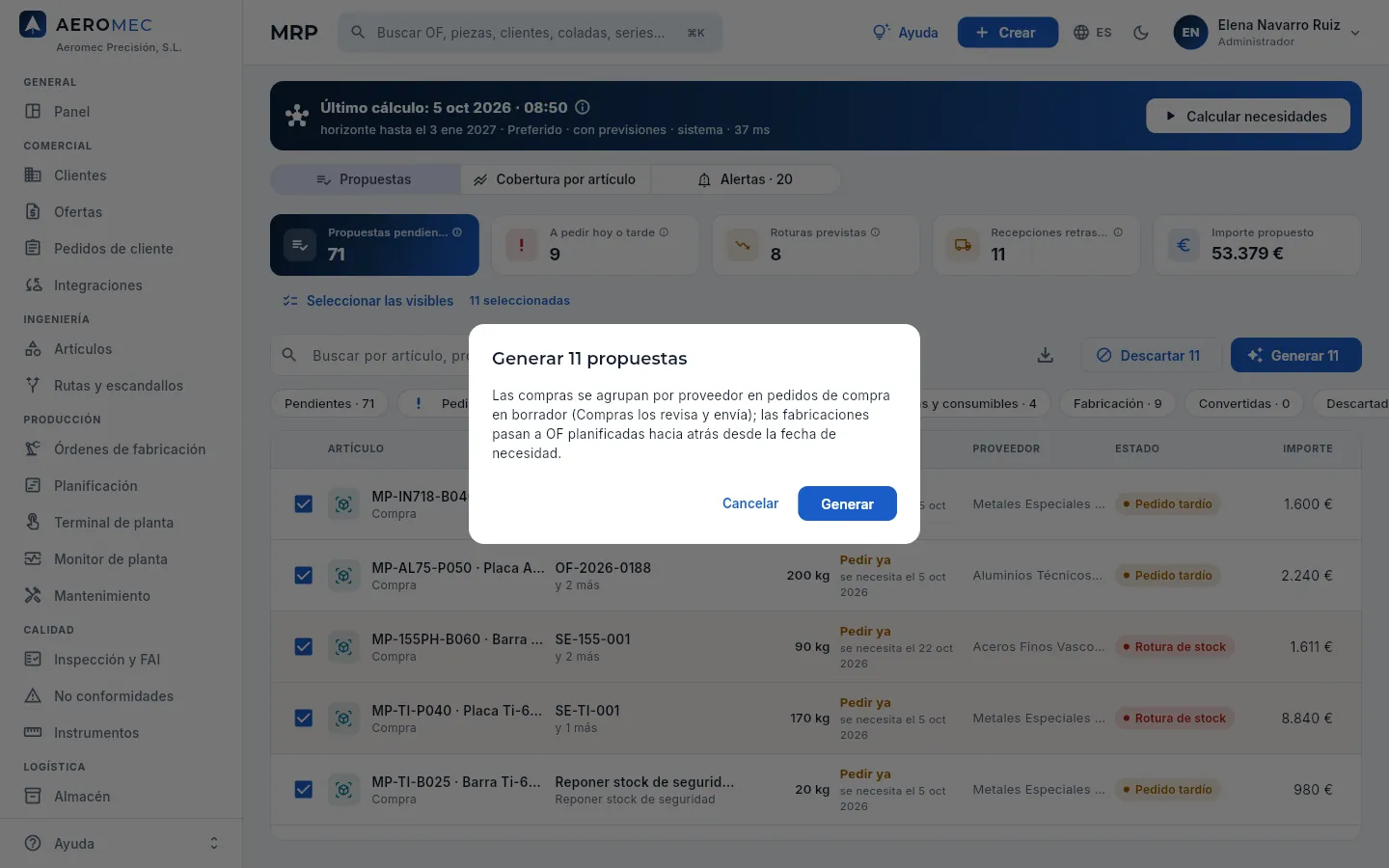Click the download export icon

click(1046, 355)
